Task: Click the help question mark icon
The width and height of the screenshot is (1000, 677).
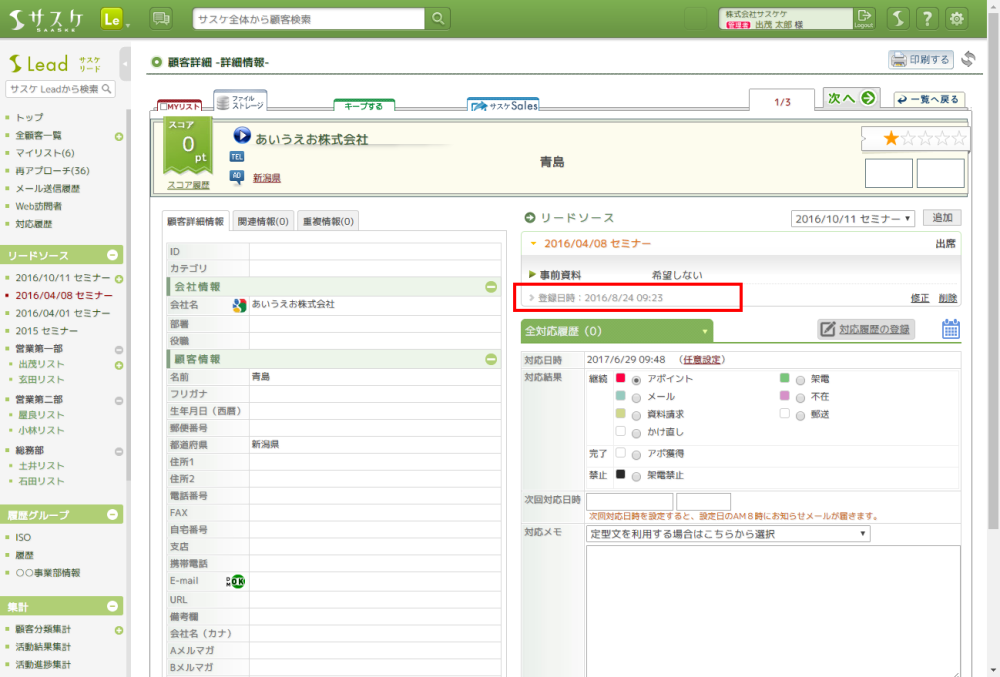Action: pos(928,18)
